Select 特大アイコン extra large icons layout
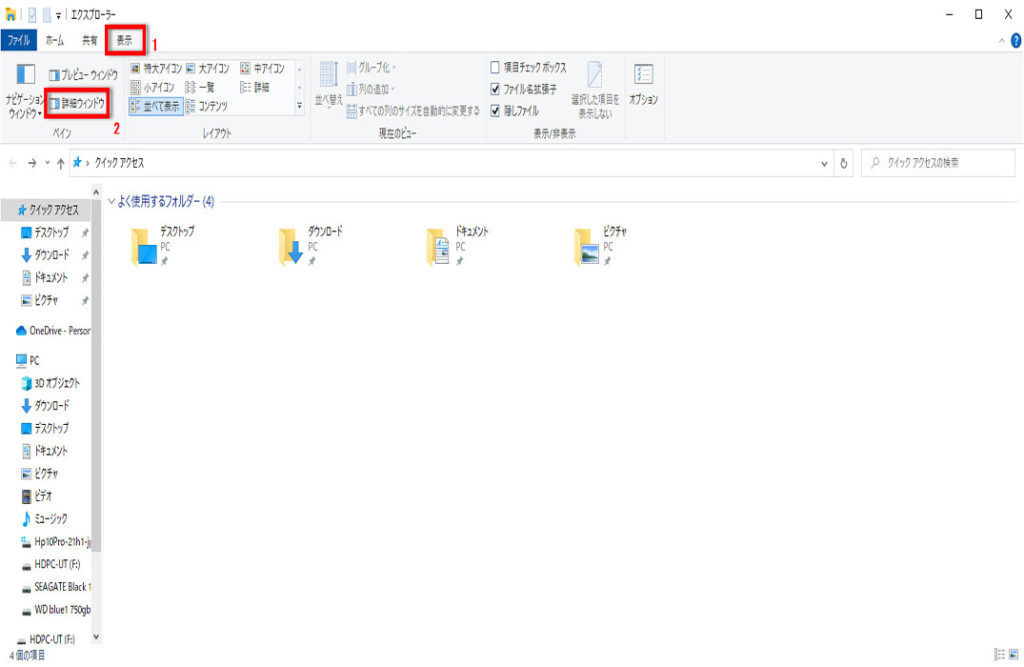The image size is (1024, 667). pos(155,69)
